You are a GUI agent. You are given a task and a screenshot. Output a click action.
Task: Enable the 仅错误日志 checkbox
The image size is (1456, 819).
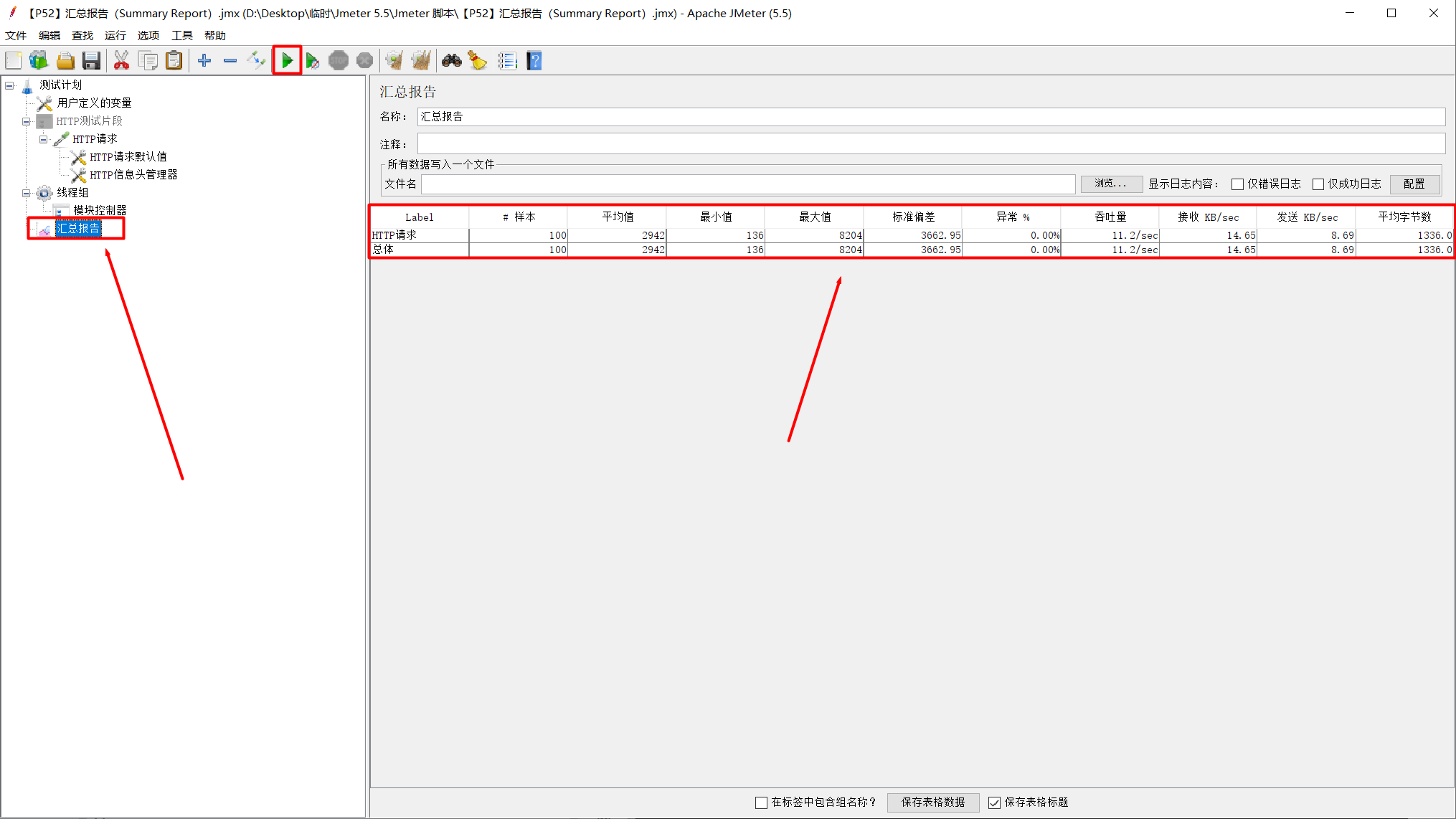(1237, 184)
